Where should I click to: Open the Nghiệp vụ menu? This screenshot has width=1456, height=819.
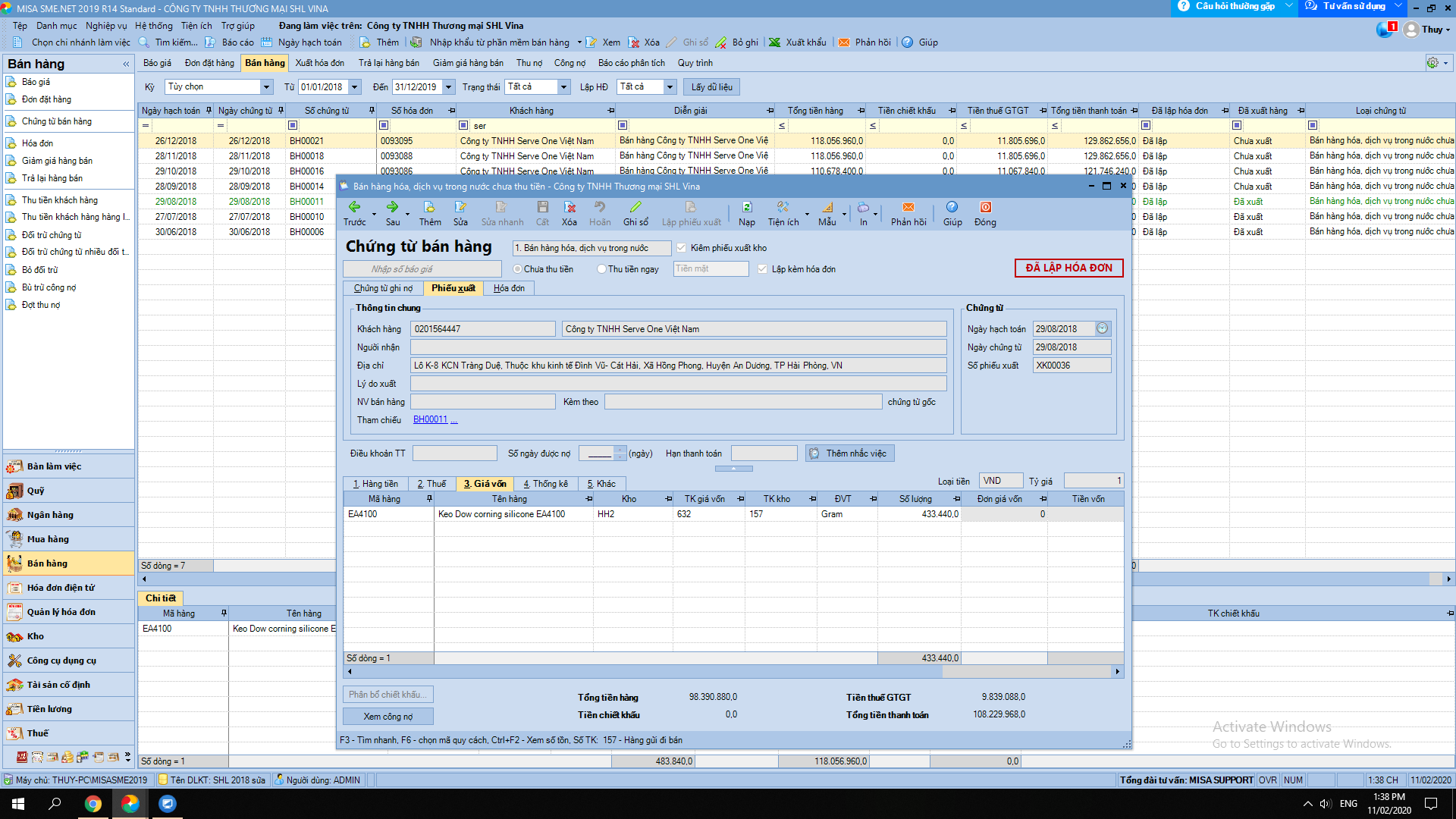click(106, 26)
